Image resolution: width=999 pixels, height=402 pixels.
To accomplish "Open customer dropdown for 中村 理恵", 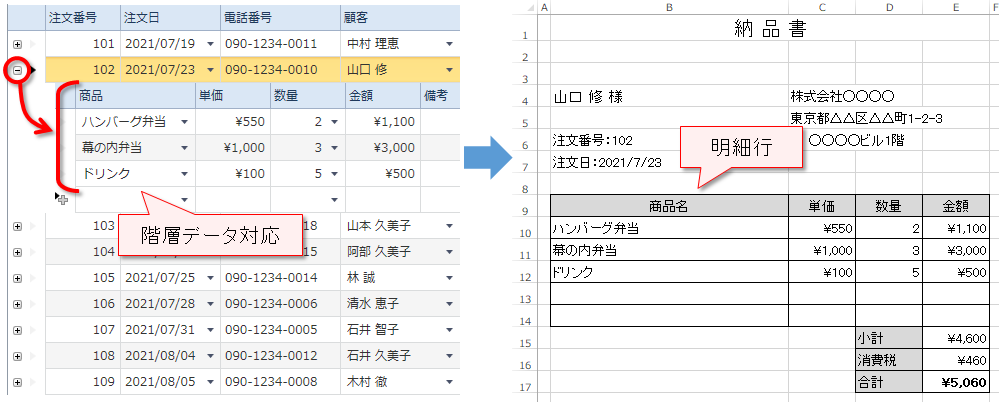I will point(451,44).
